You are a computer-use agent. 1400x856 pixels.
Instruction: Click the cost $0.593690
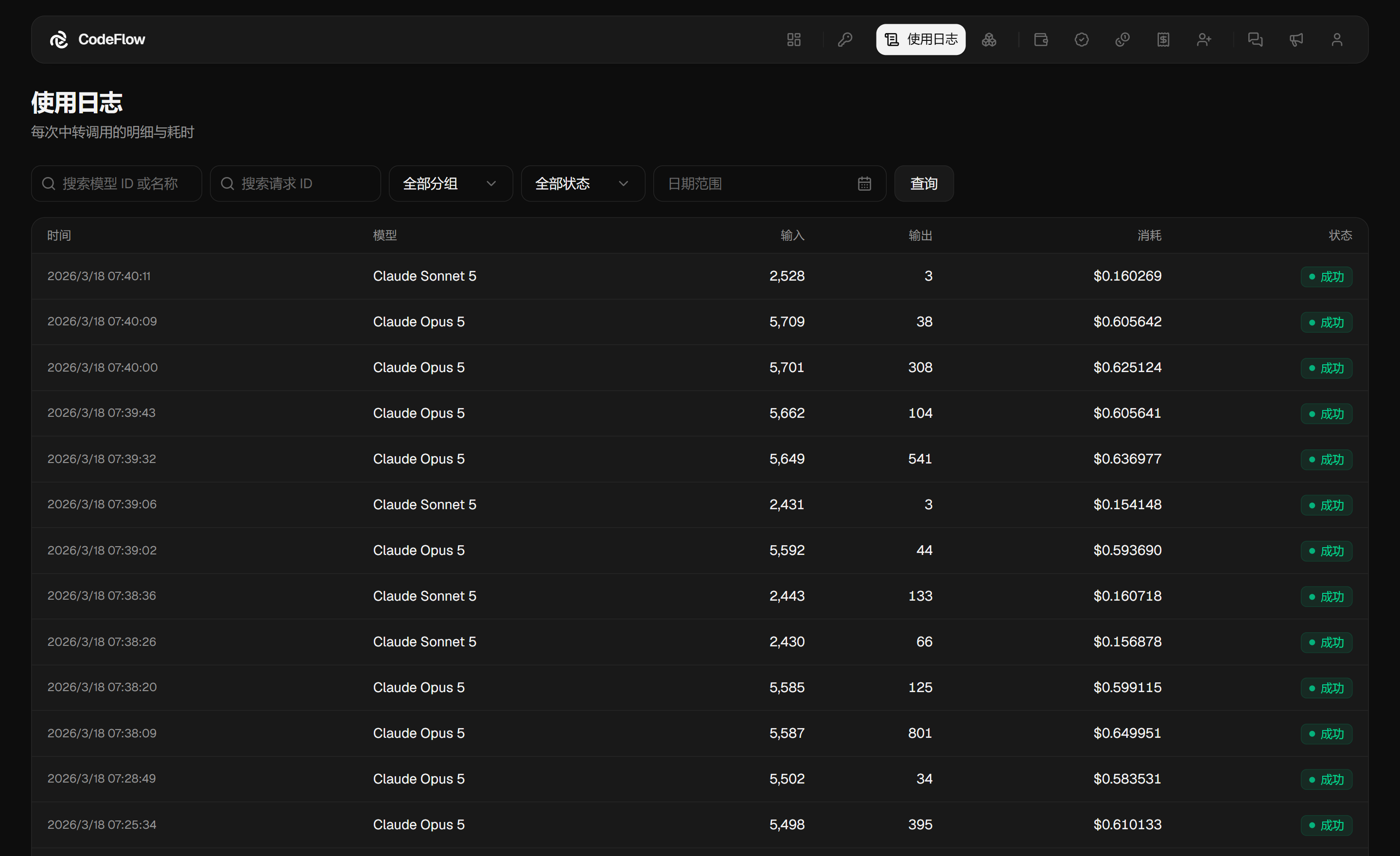click(1127, 550)
